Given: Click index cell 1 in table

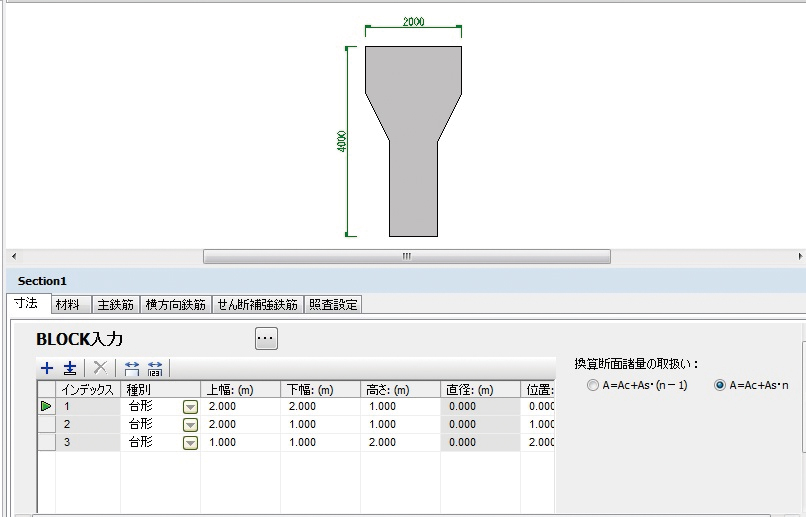Looking at the screenshot, I should click(88, 407).
